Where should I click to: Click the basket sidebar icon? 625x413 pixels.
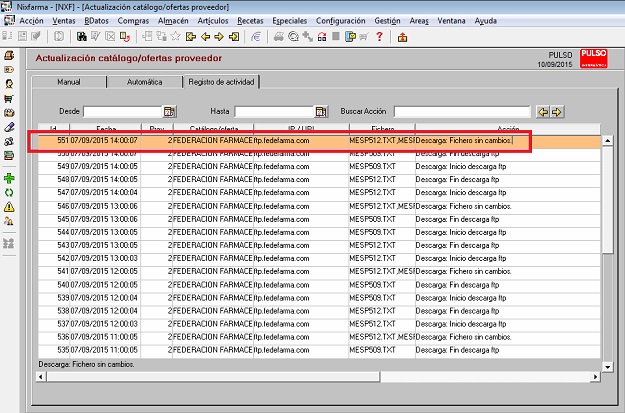[x=9, y=113]
